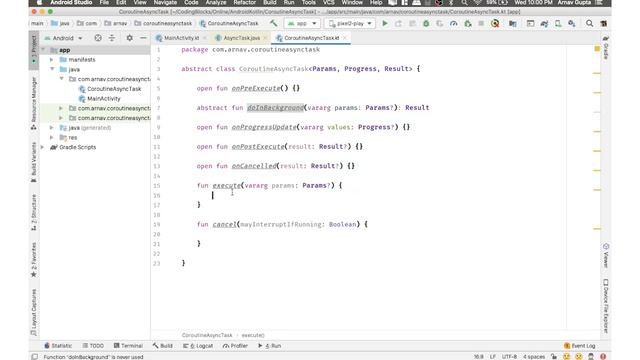
Task: Open the Run tool window at bottom
Action: [x=269, y=346]
